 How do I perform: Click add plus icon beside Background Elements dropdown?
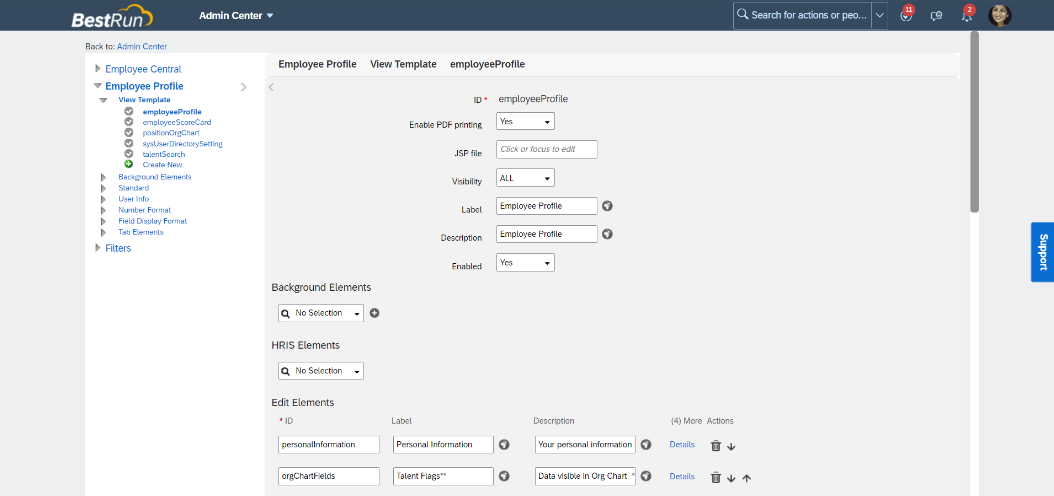374,313
